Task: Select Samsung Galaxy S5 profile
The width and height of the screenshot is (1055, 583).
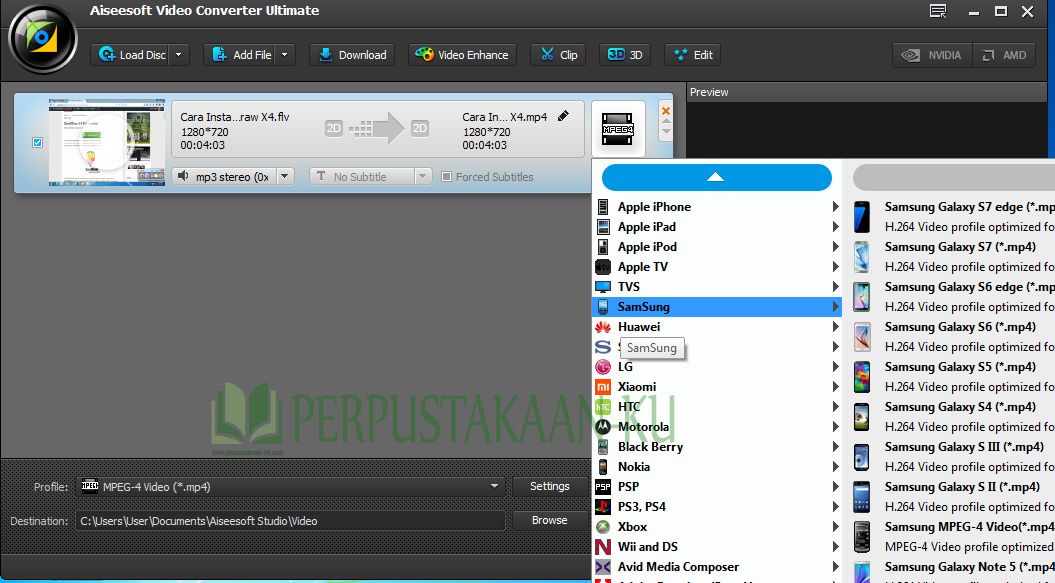Action: (x=951, y=376)
